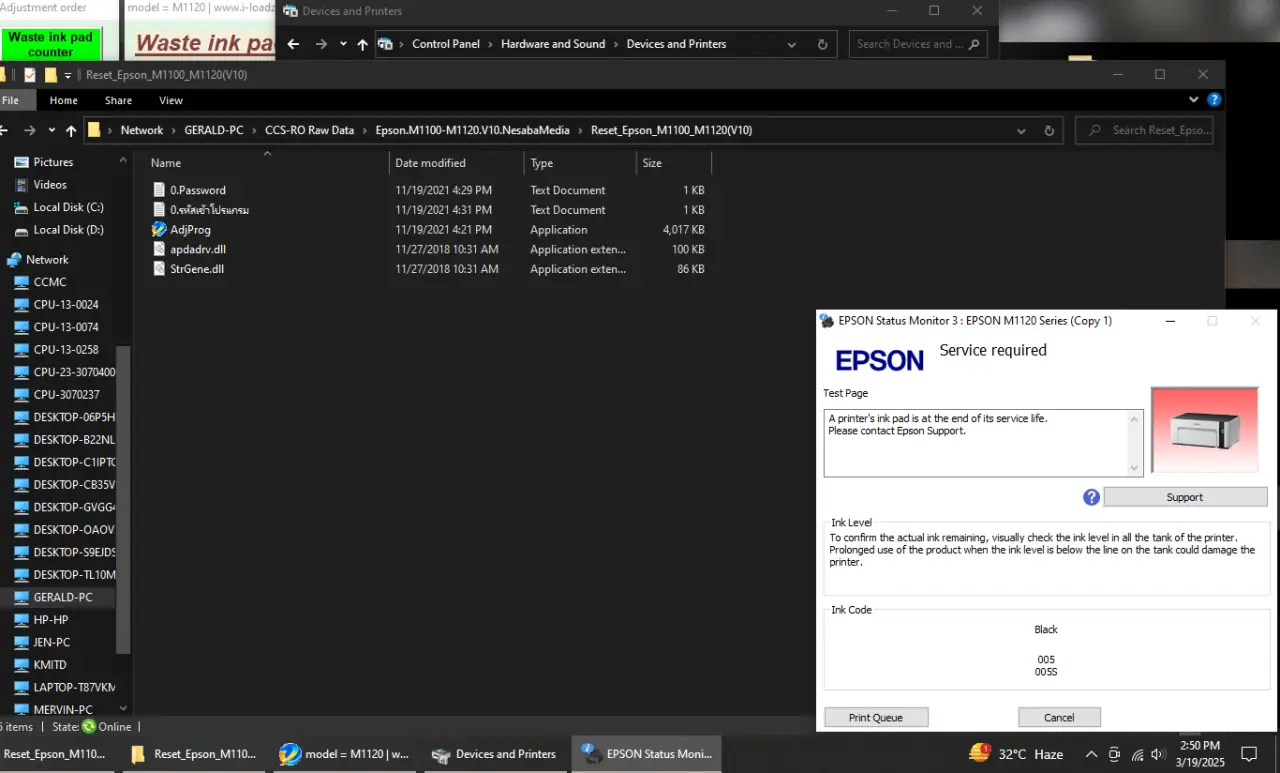The image size is (1280, 773).
Task: Sort files by Date modified column
Action: [430, 163]
